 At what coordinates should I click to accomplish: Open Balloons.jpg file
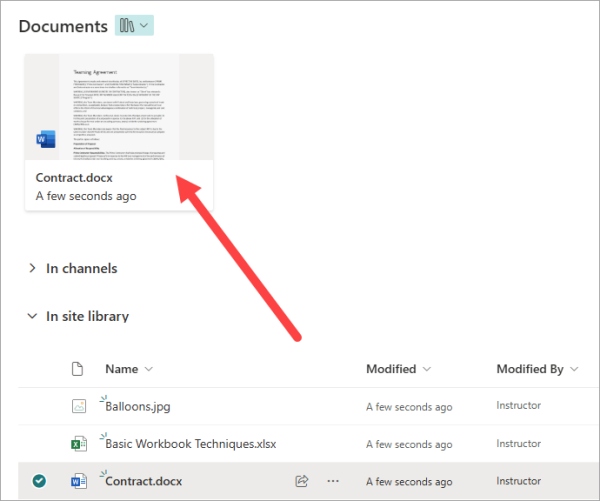[x=138, y=406]
